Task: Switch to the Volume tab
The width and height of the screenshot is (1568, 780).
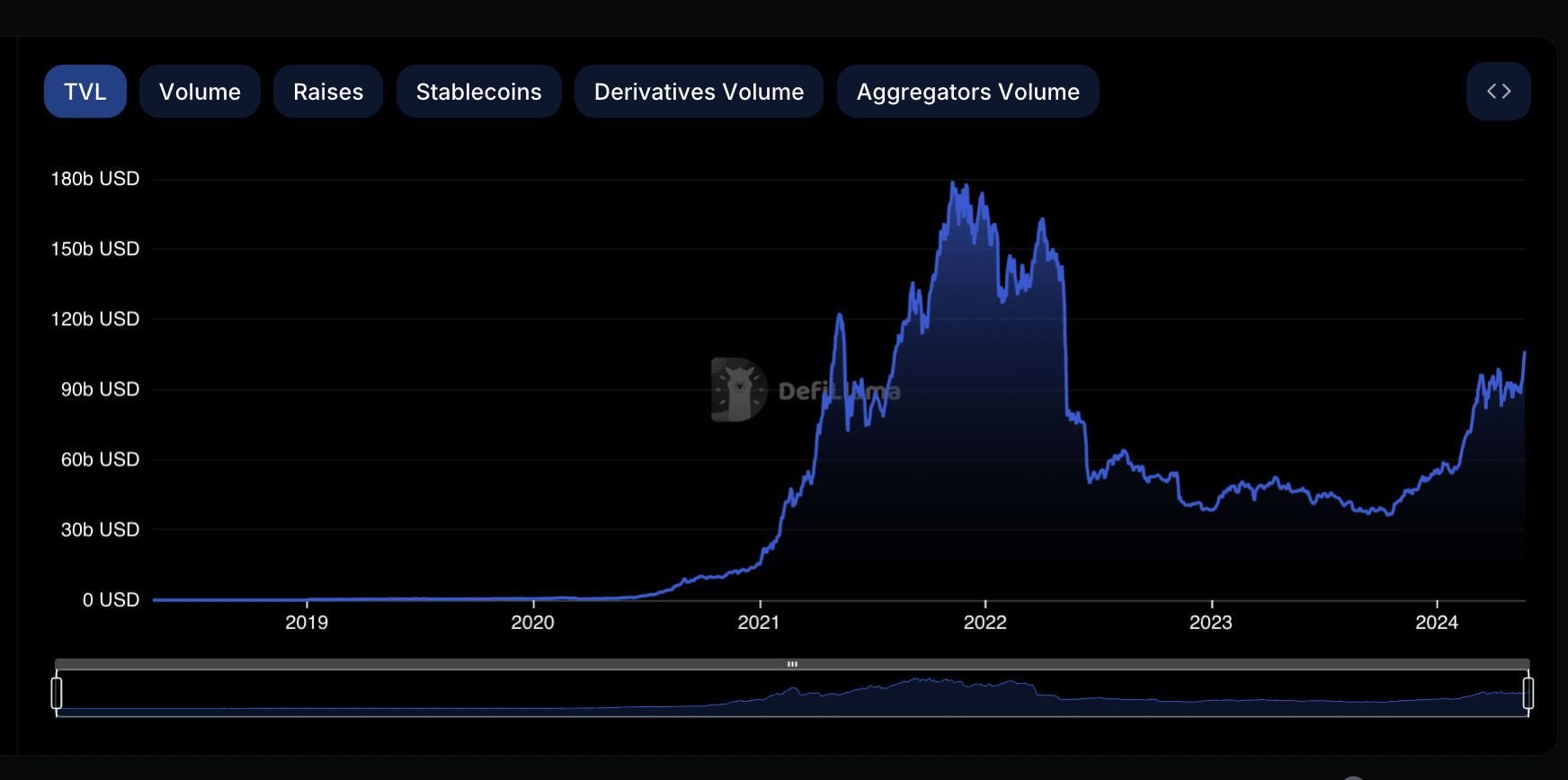Action: (x=200, y=92)
